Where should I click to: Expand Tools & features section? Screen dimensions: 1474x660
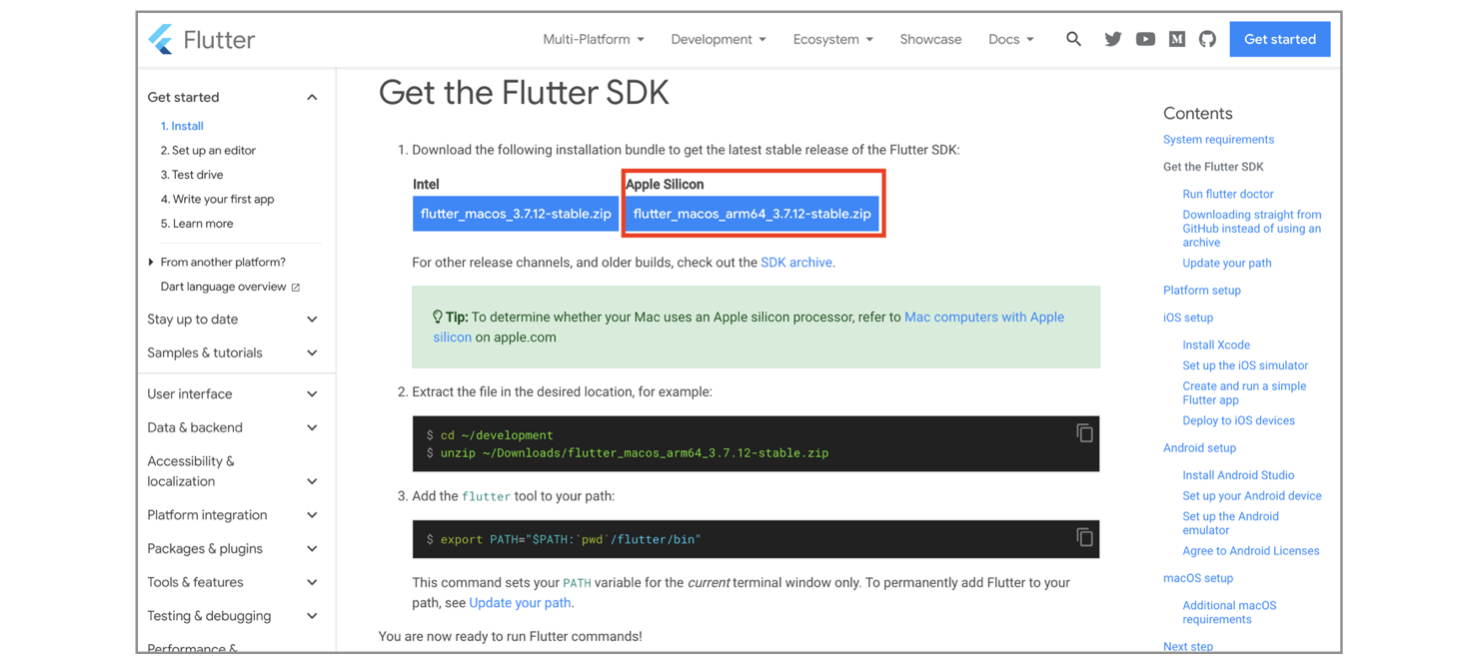tap(312, 582)
